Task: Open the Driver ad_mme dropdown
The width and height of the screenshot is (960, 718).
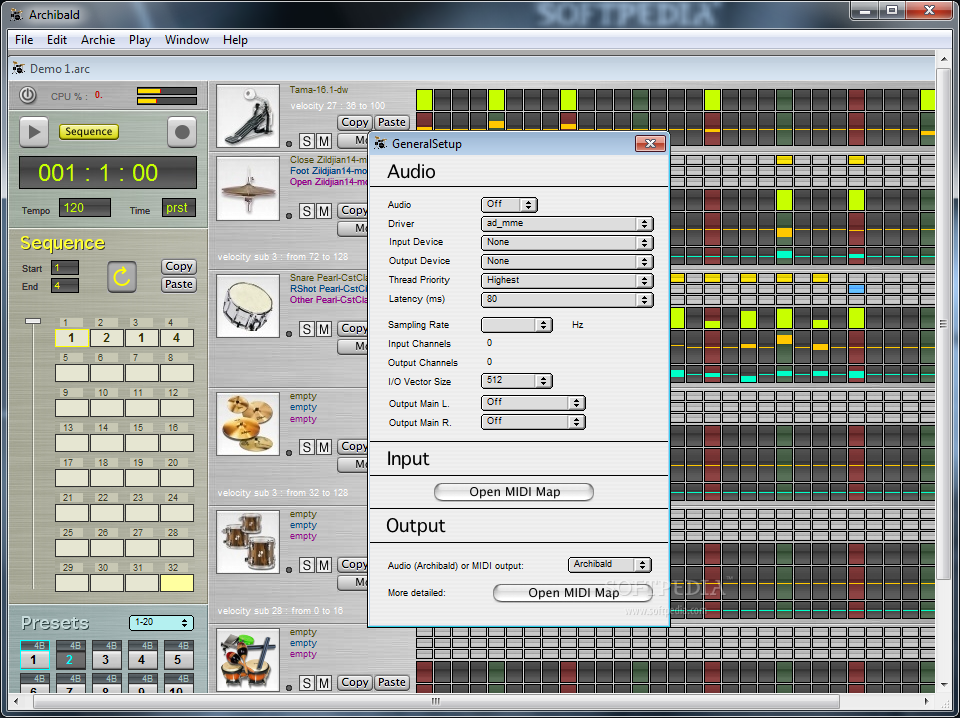Action: (x=567, y=223)
